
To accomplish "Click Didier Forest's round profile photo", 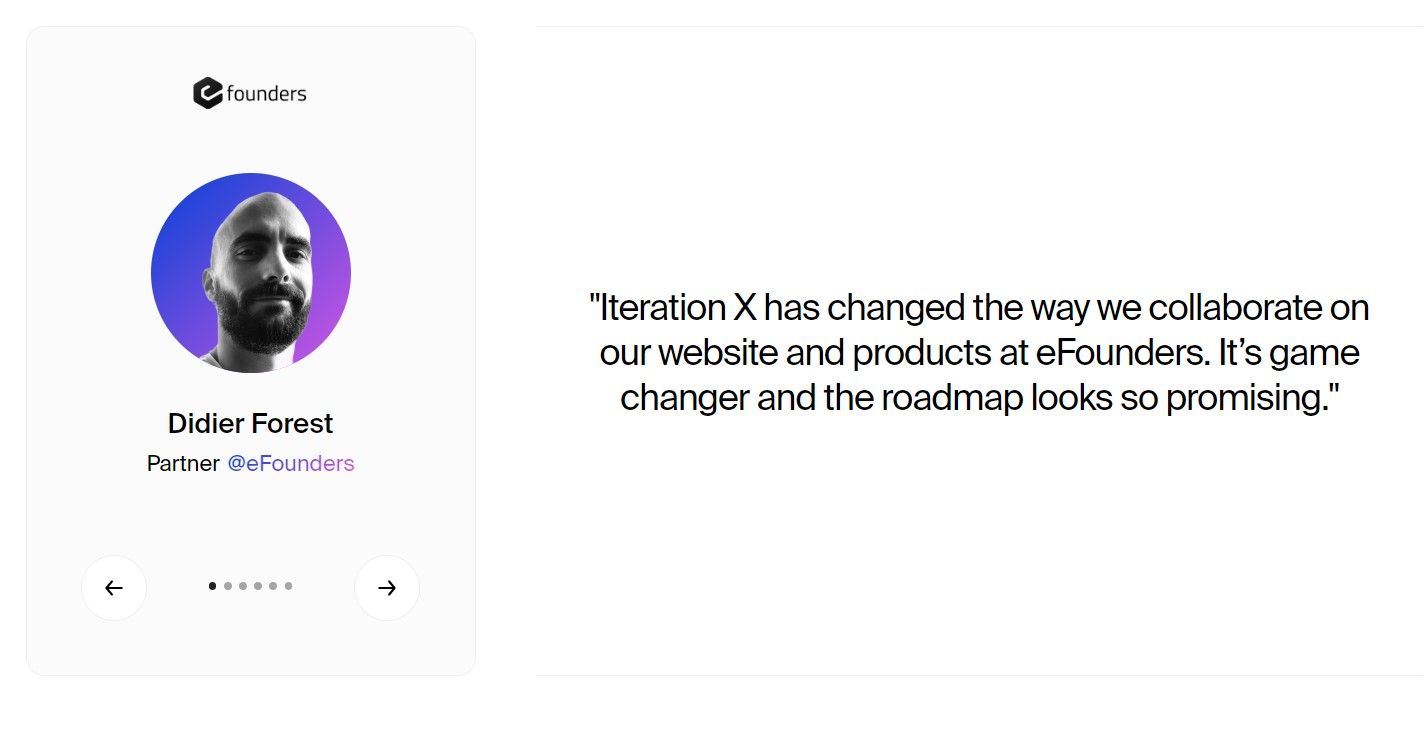I will [251, 273].
